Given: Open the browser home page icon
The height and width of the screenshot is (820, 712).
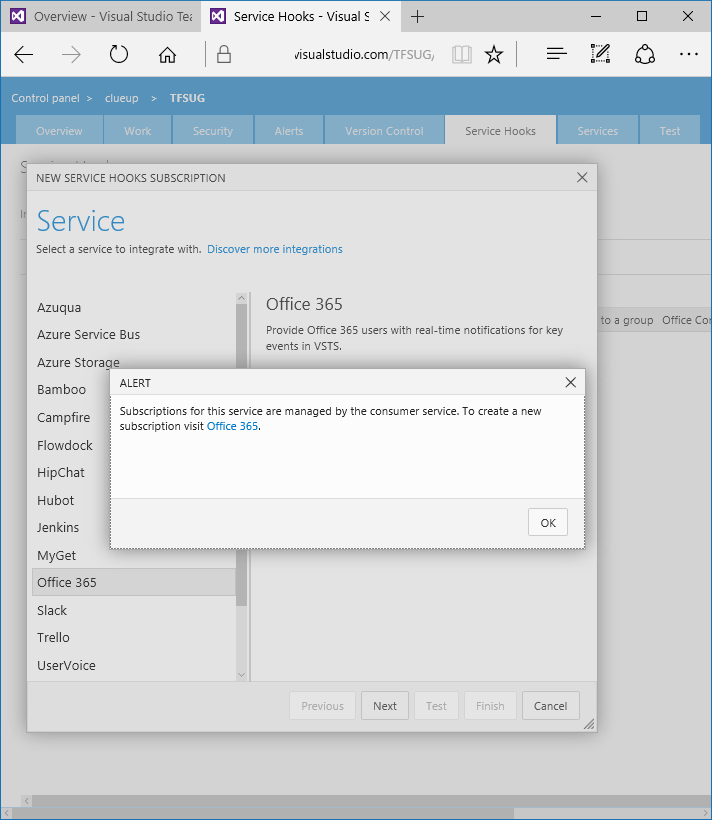Looking at the screenshot, I should (167, 54).
